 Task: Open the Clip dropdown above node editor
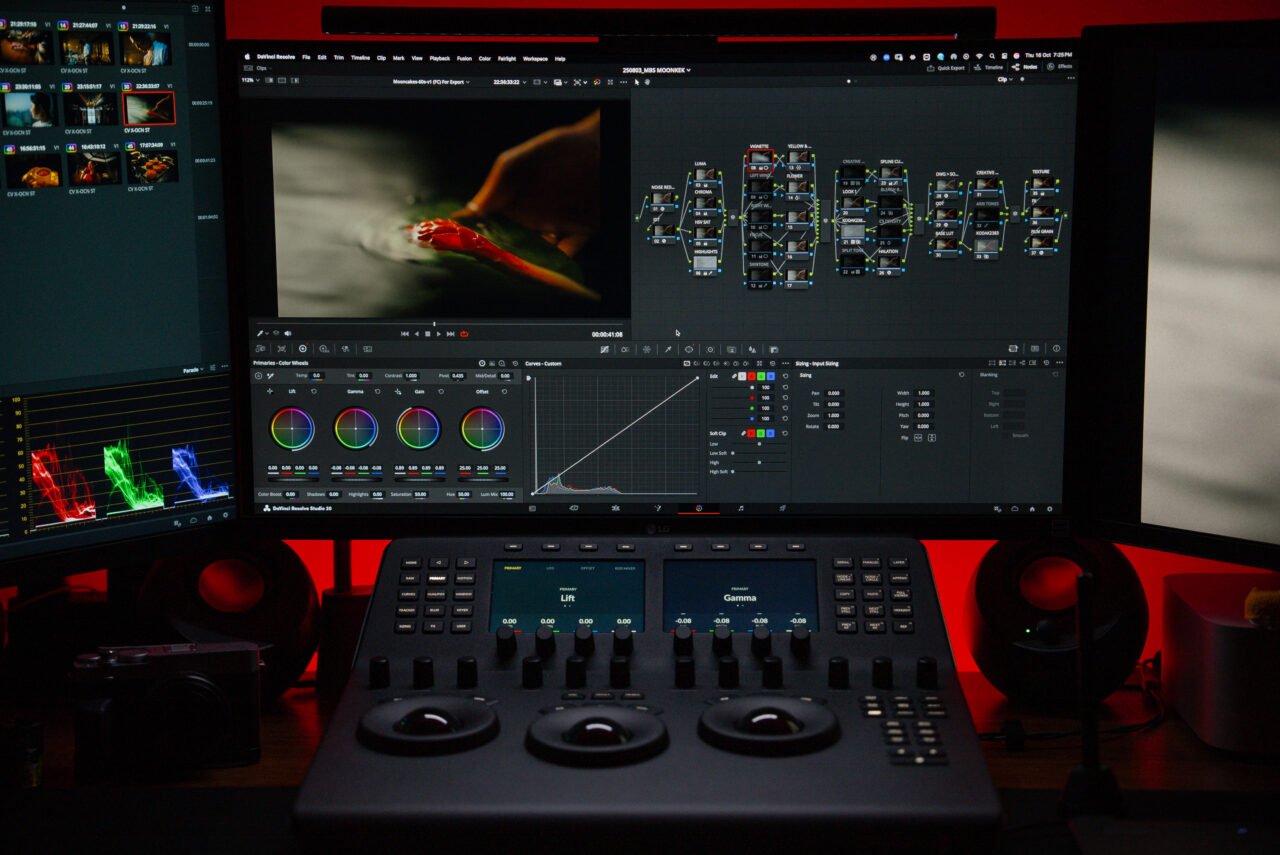pos(1003,79)
